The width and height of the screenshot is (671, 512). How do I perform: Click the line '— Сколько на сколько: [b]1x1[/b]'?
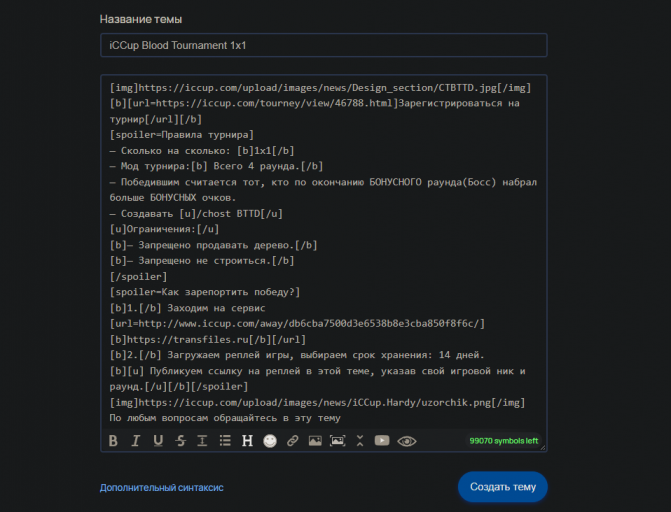[x=202, y=151]
